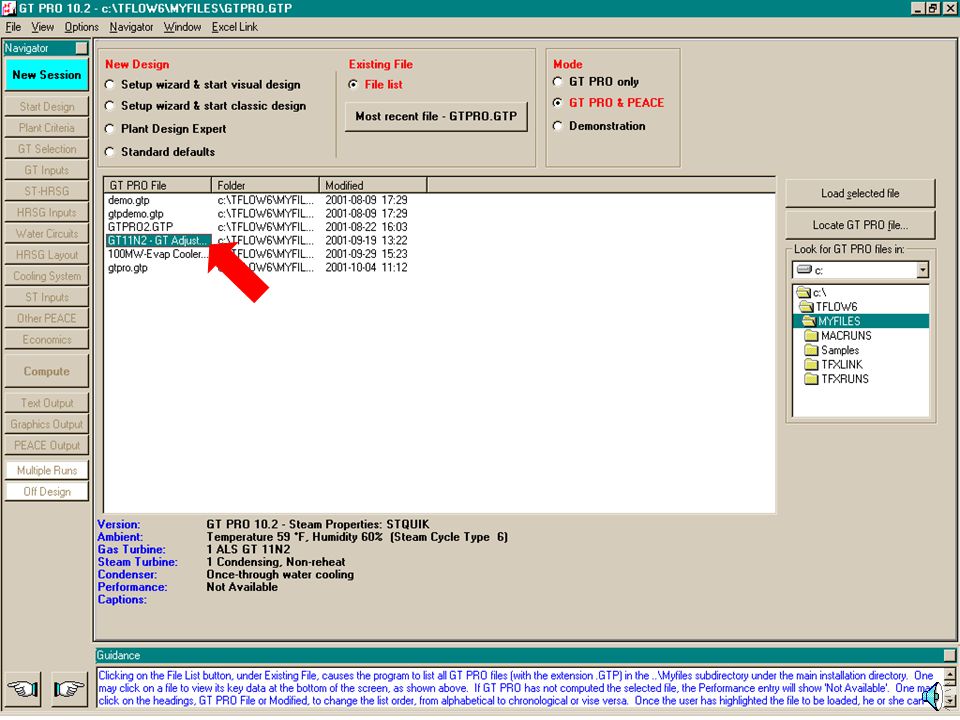The image size is (960, 720).
Task: Click the ST-HRSG navigator button
Action: (x=47, y=191)
